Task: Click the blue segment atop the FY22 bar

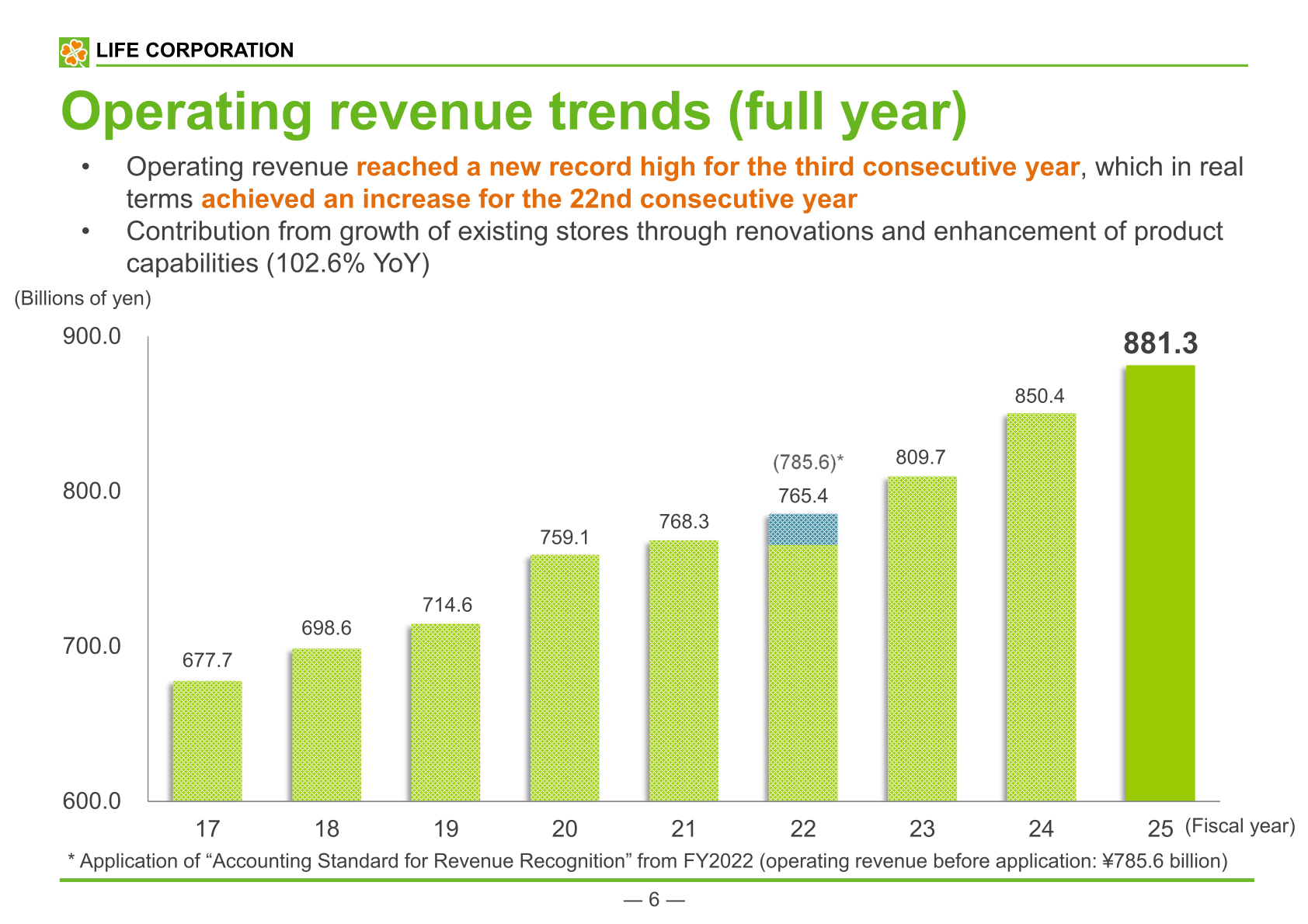Action: [x=803, y=529]
